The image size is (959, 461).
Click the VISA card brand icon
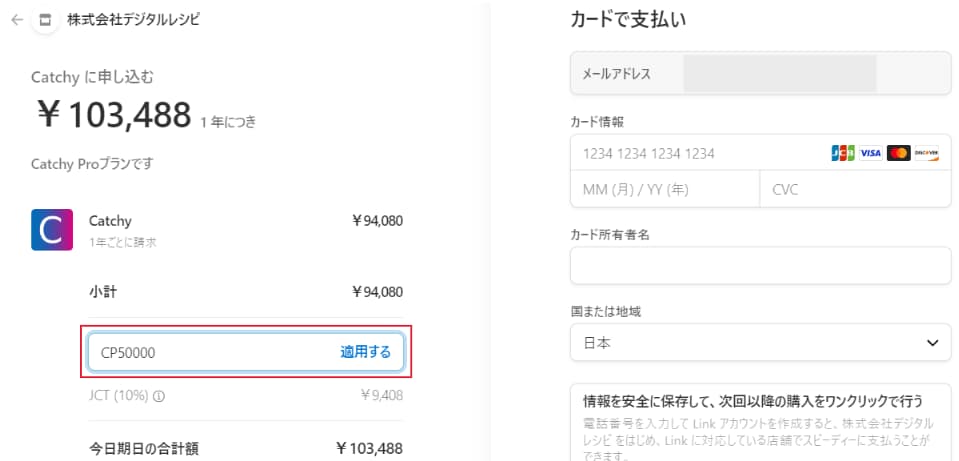870,153
